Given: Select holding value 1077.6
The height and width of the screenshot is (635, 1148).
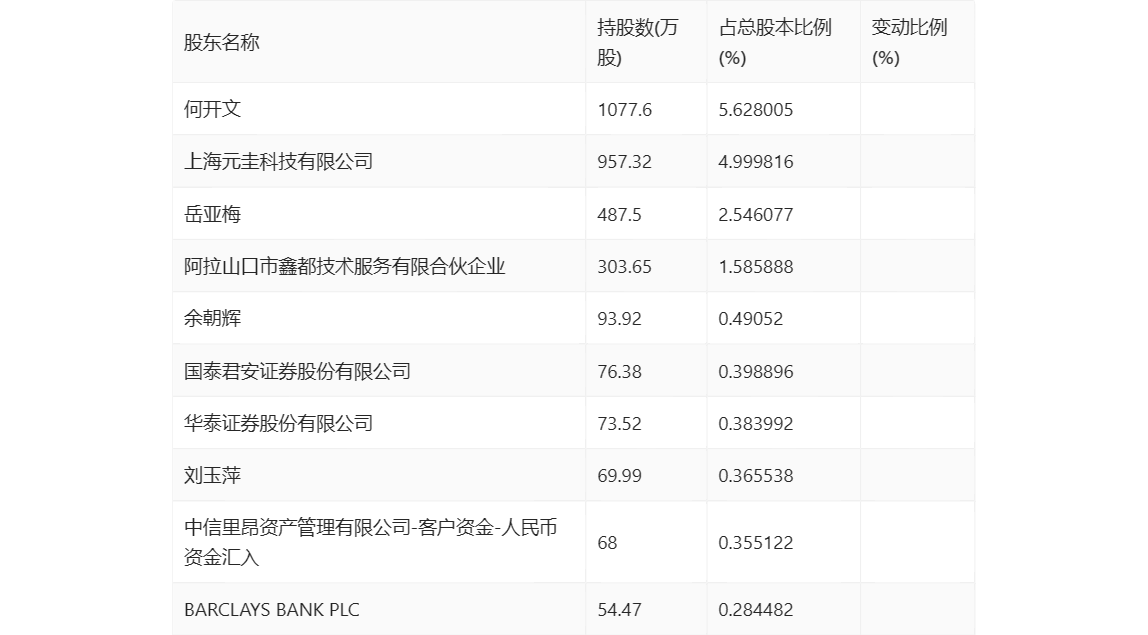Looking at the screenshot, I should [625, 110].
